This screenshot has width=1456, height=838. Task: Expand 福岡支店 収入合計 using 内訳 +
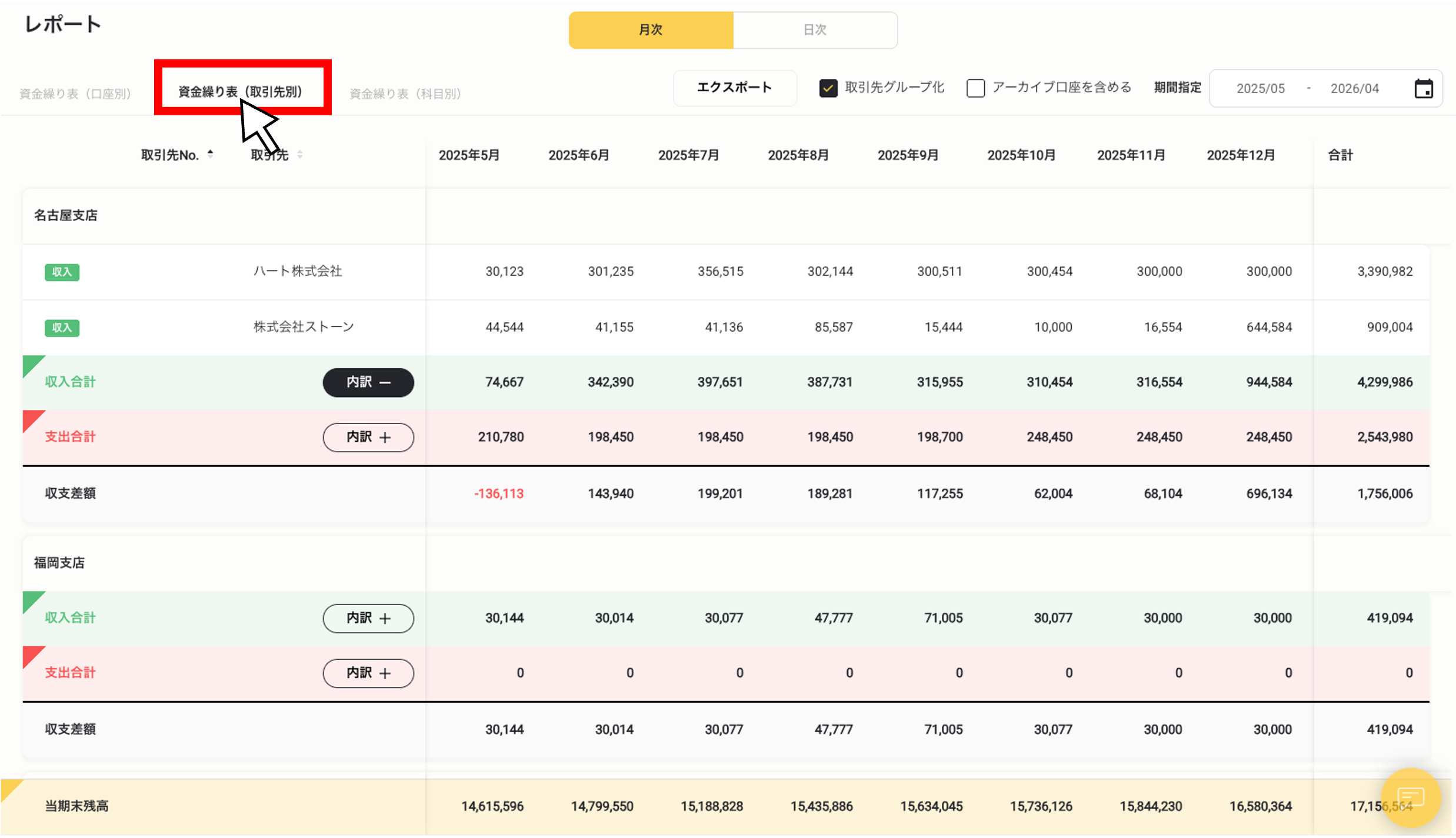coord(368,618)
